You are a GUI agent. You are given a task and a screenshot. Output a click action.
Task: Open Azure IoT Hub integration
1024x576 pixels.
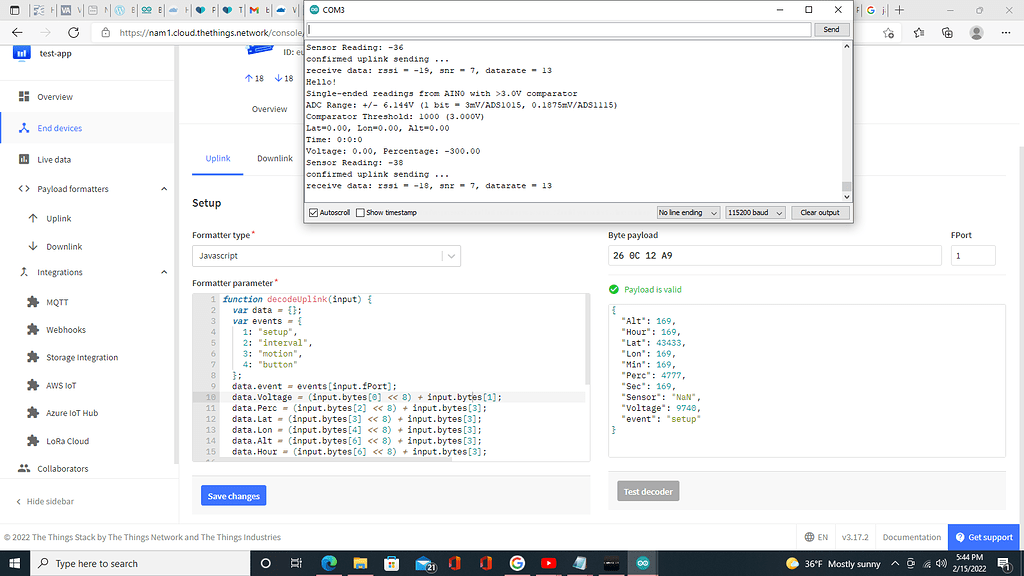point(72,413)
